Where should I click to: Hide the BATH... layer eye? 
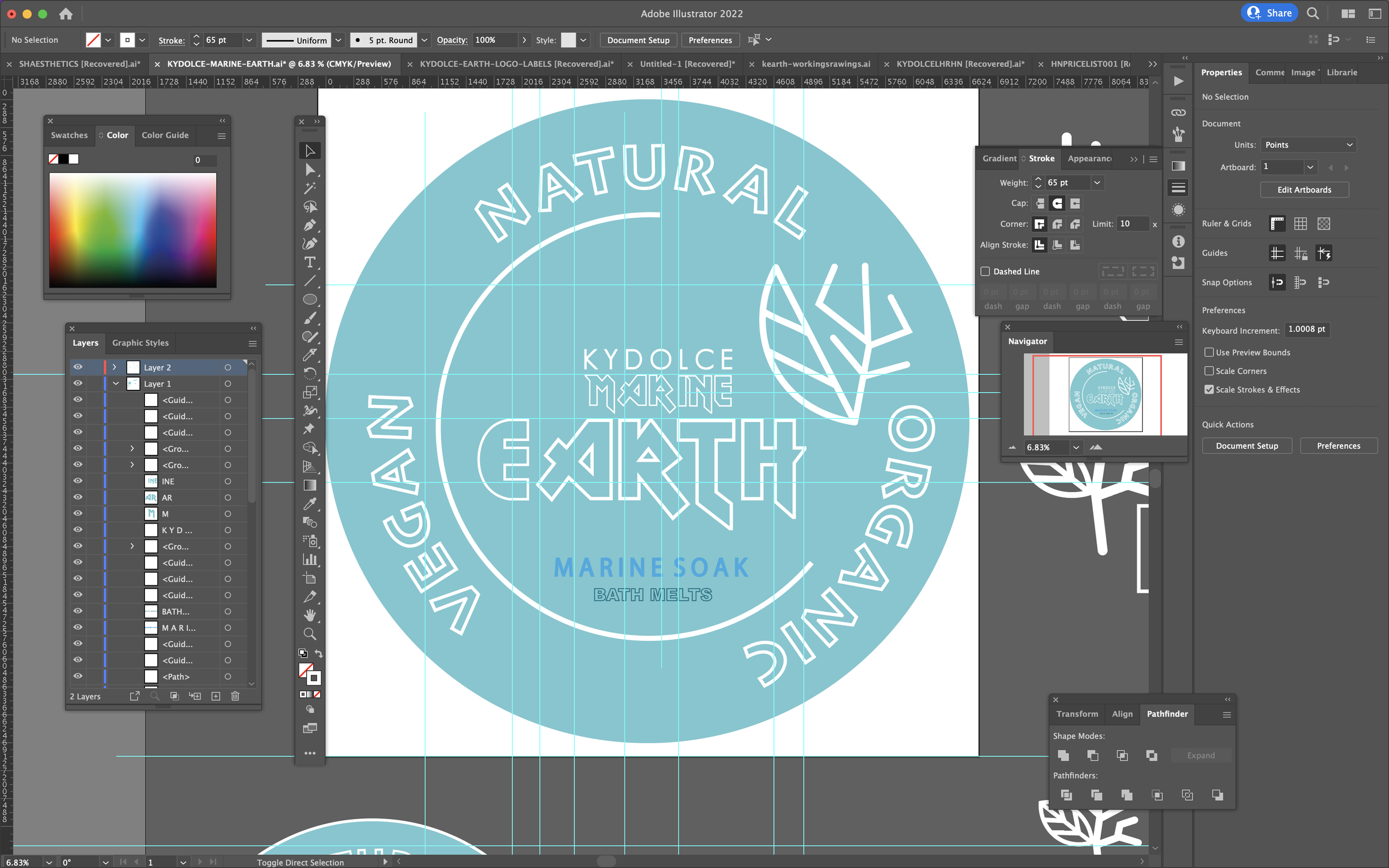78,611
